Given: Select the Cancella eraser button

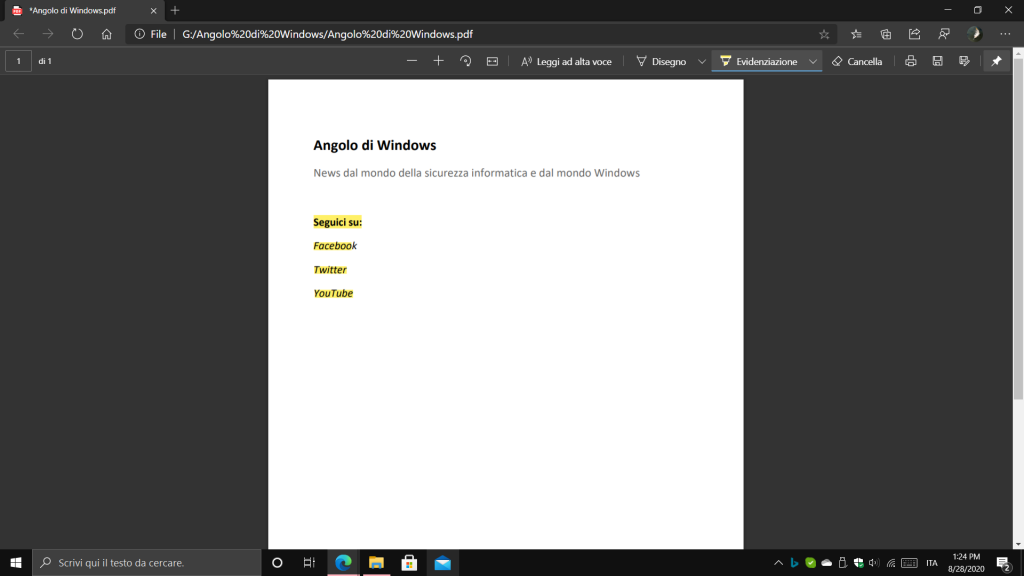Looking at the screenshot, I should 857,61.
